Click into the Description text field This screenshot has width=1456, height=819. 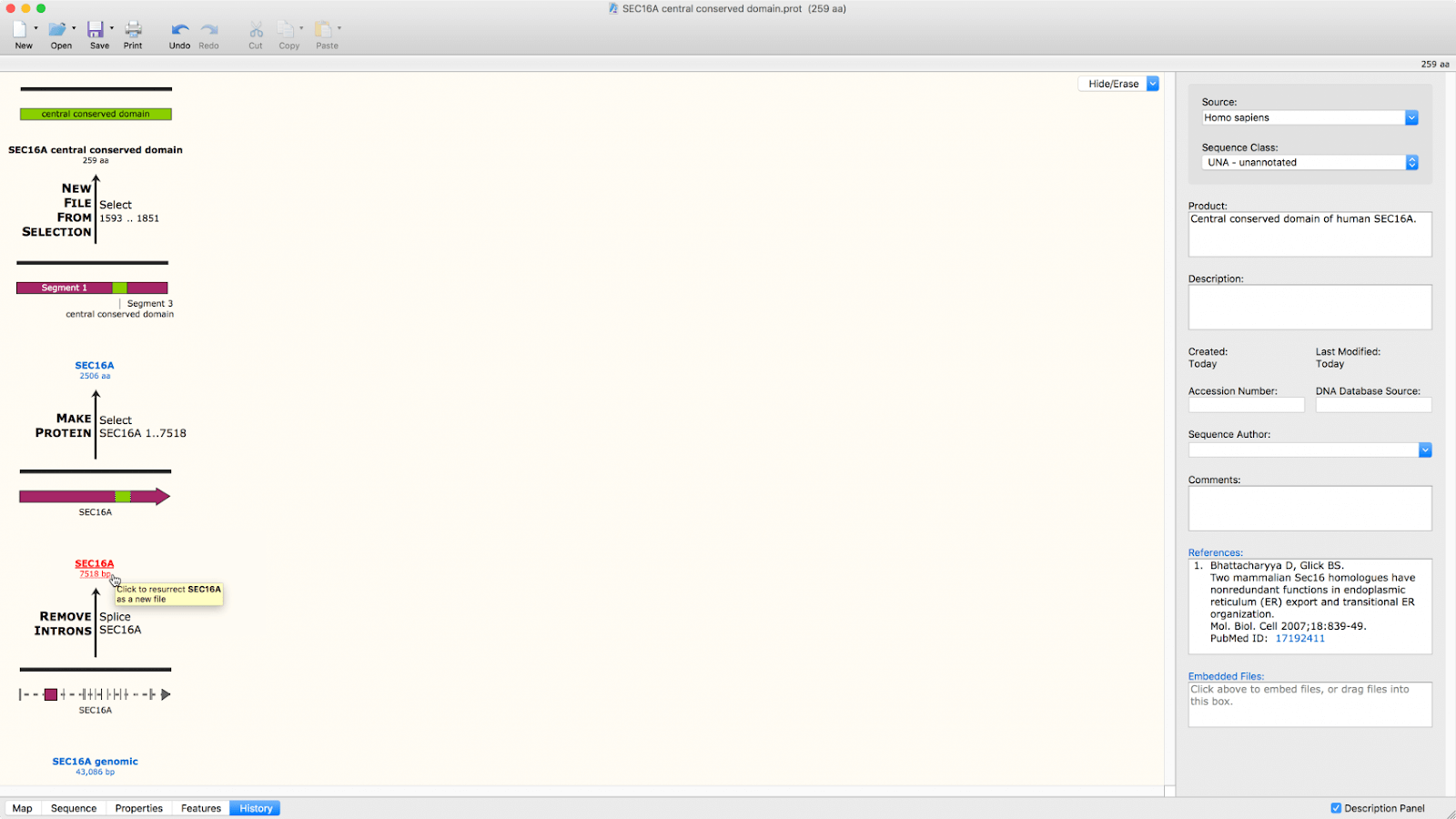click(x=1309, y=308)
